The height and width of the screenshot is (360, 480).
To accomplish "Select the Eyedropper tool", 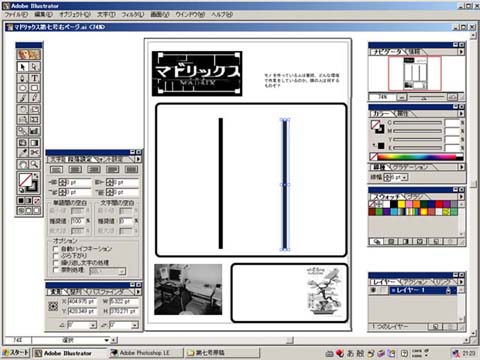I will pyautogui.click(x=23, y=152).
